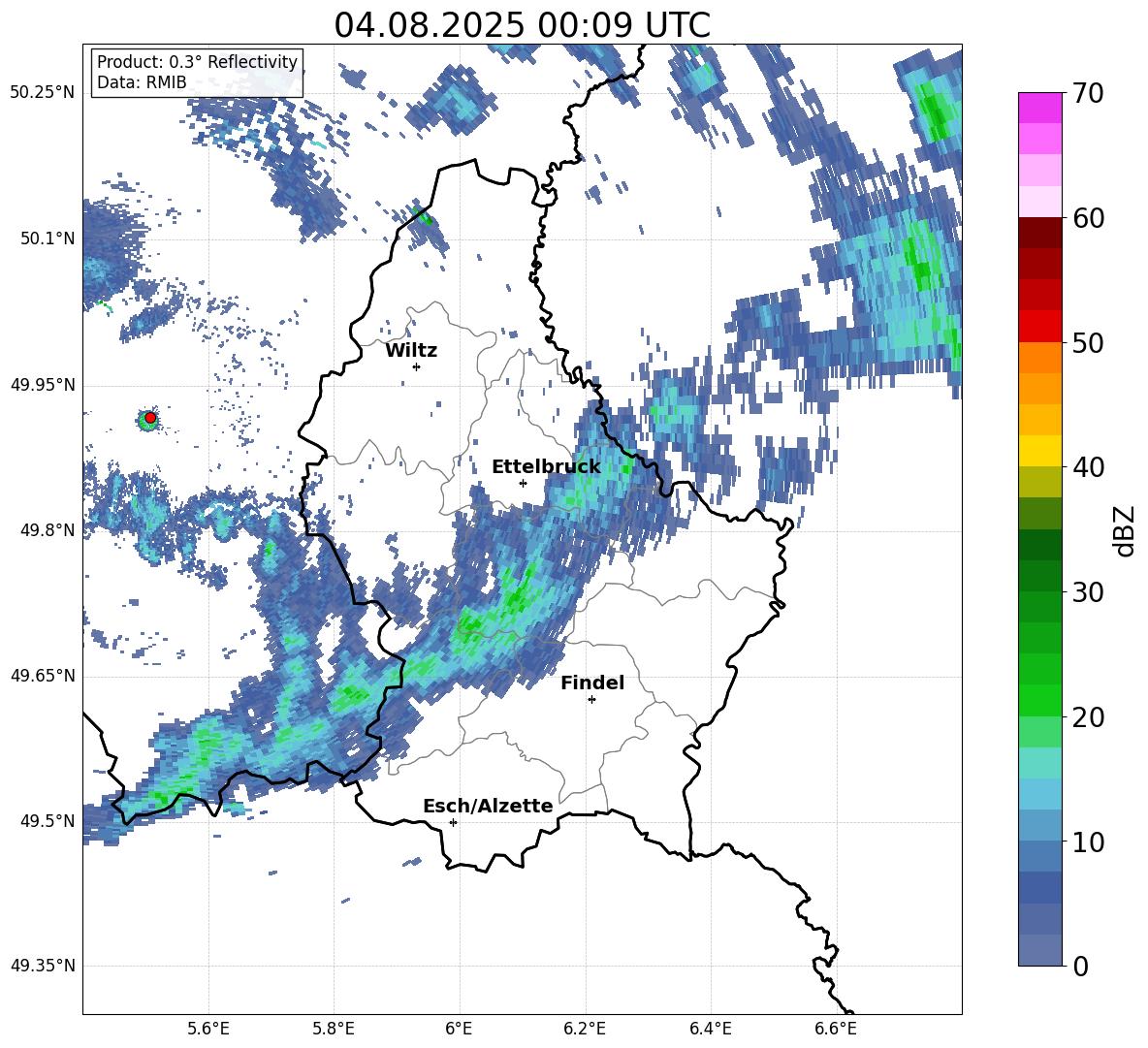Viewport: 1148px width, 1048px height.
Task: Click the bright green 20-22 dBZ colorbar segment
Action: pos(1040,700)
